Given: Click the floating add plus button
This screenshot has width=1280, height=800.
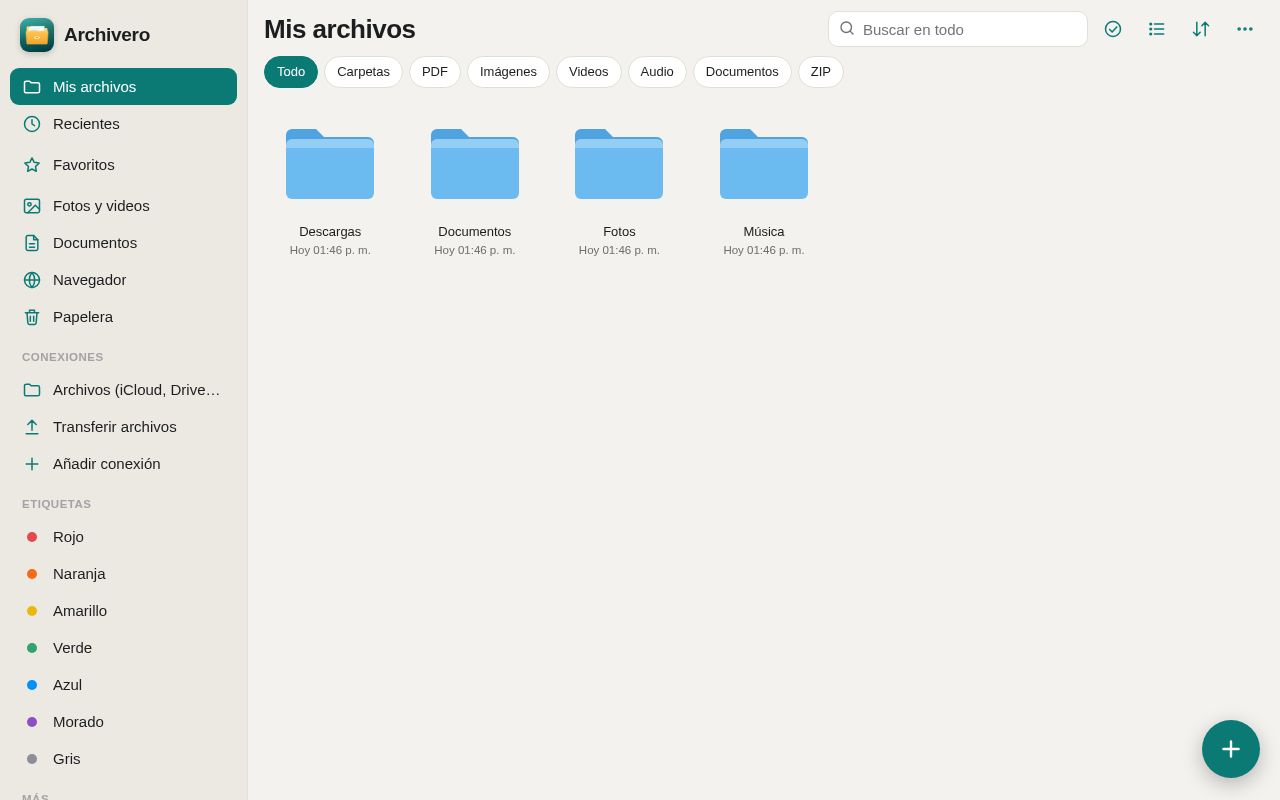Looking at the screenshot, I should (1231, 749).
